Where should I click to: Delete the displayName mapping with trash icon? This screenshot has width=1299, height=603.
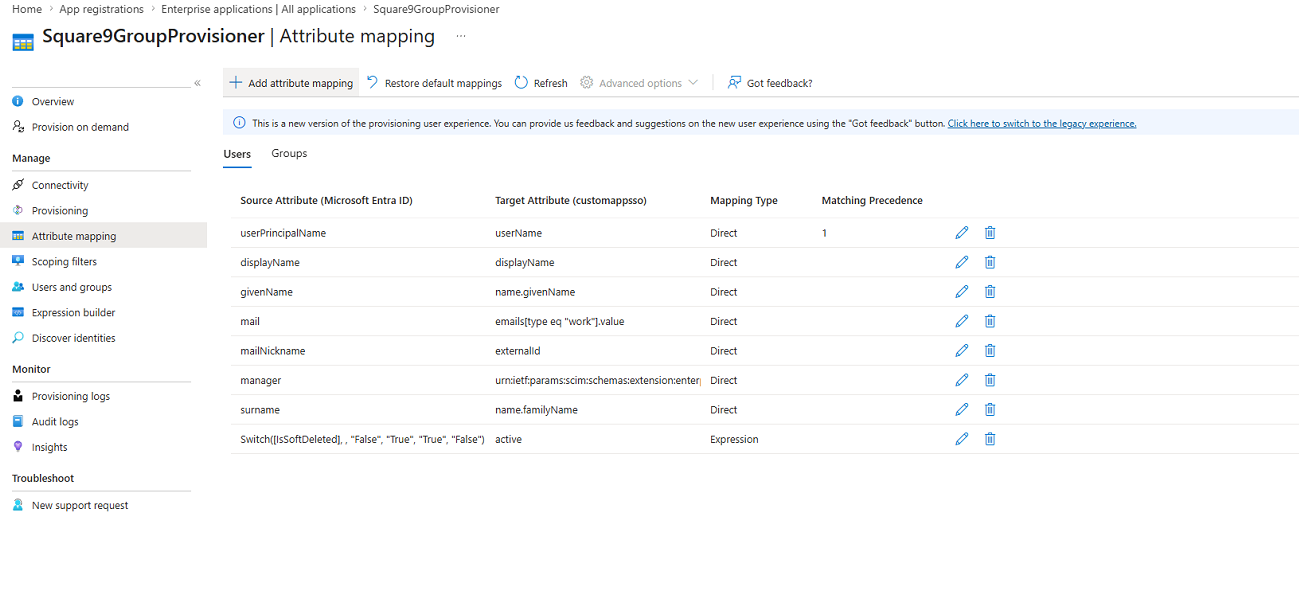990,262
